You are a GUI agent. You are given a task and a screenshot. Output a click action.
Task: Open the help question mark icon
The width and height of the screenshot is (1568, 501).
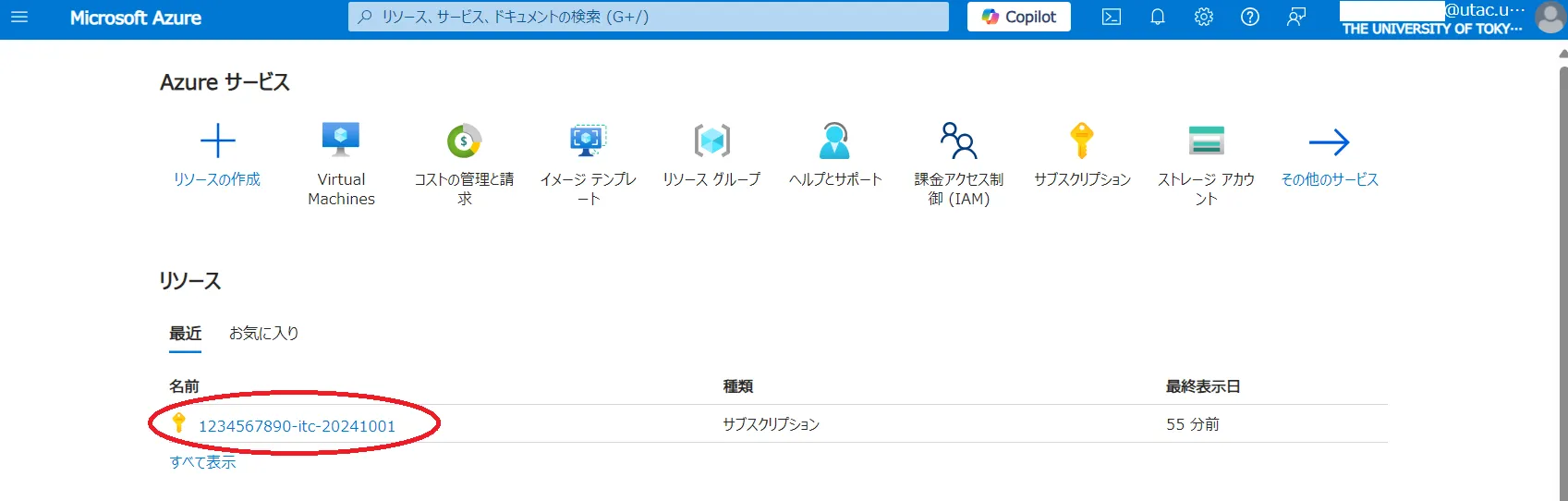point(1249,18)
